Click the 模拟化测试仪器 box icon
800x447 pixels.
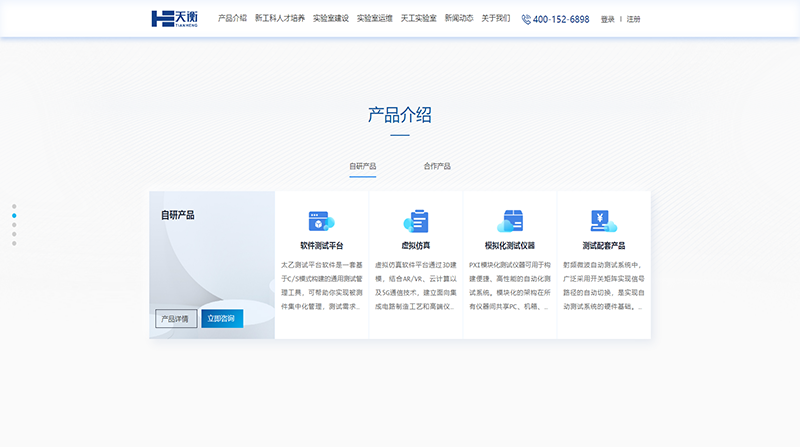510,221
